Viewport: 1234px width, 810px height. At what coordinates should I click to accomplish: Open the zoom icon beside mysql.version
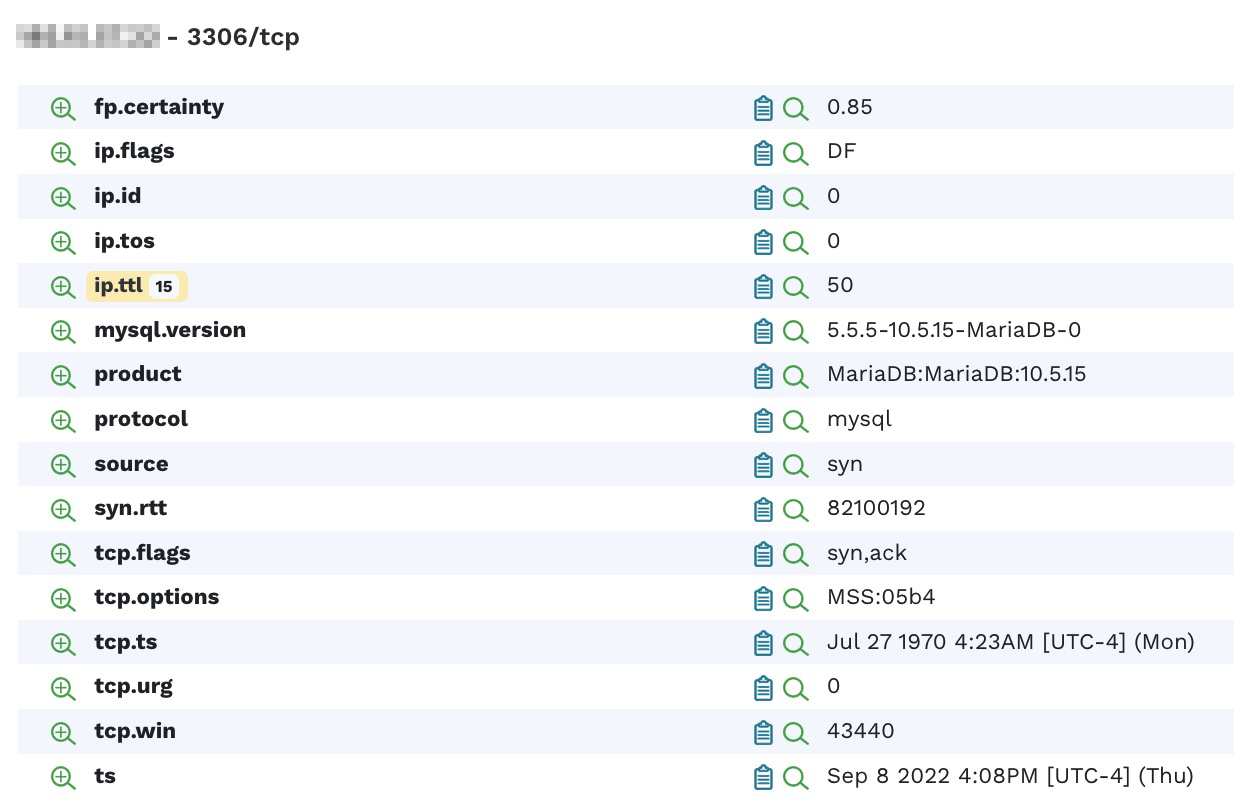point(62,331)
